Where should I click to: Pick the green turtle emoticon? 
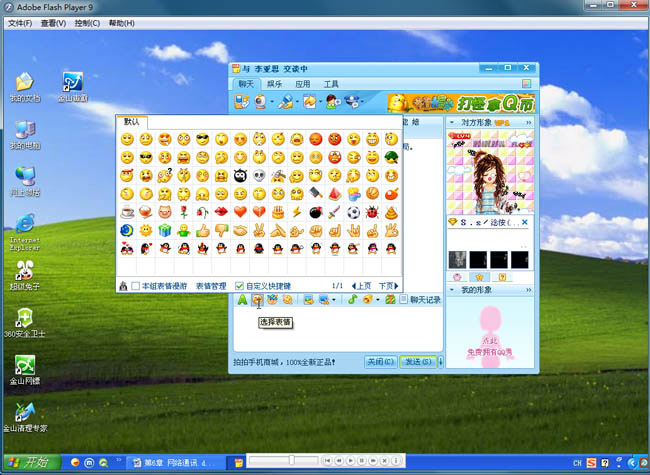click(391, 158)
